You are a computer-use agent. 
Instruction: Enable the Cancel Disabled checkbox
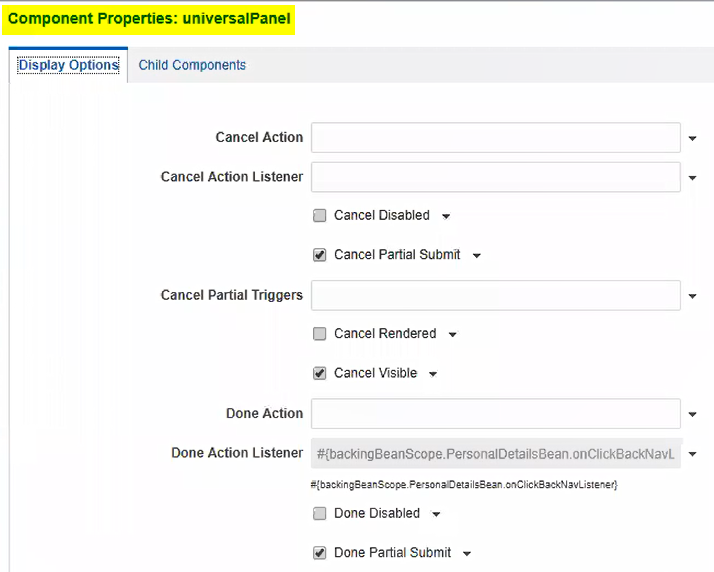tap(320, 215)
